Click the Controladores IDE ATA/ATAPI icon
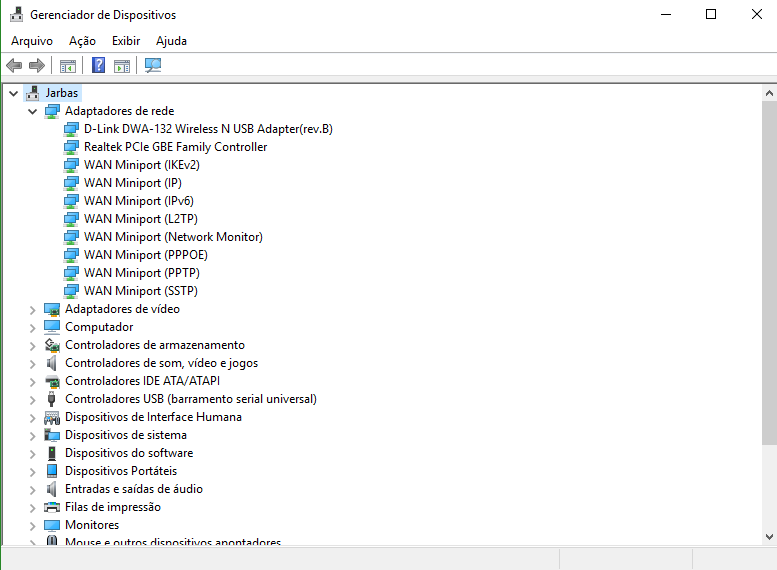The image size is (777, 570). (x=52, y=381)
